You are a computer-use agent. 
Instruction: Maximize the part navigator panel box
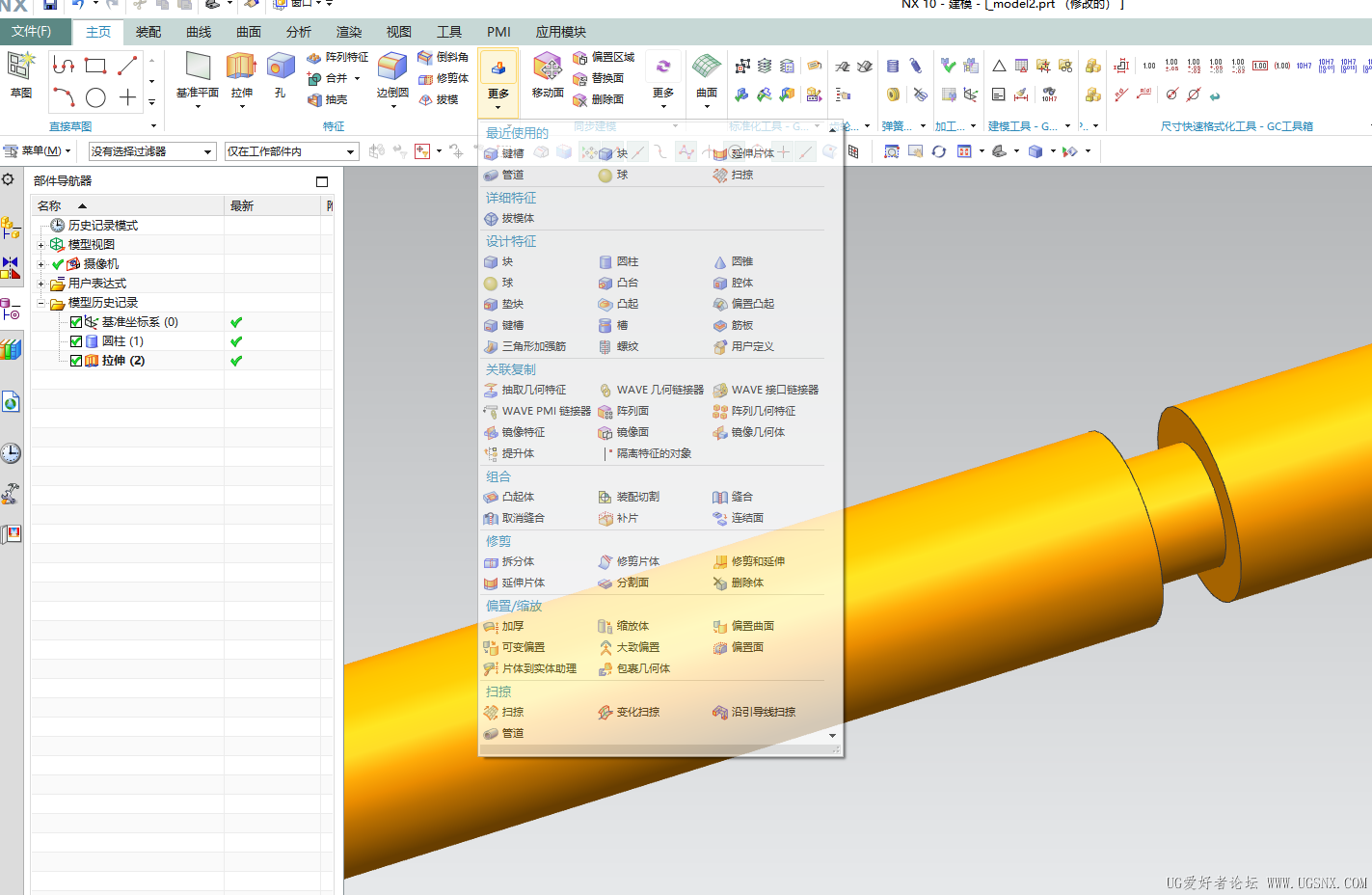pyautogui.click(x=322, y=181)
